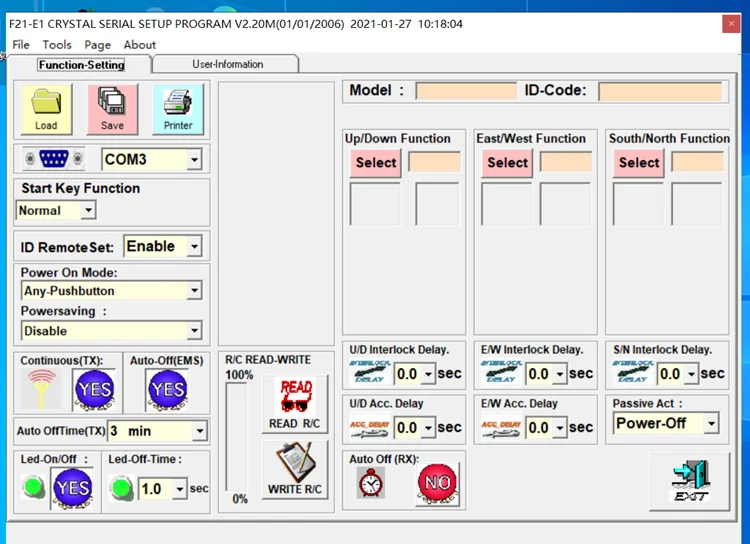Expand Powersaving Disable dropdown
The height and width of the screenshot is (544, 750).
pos(194,331)
